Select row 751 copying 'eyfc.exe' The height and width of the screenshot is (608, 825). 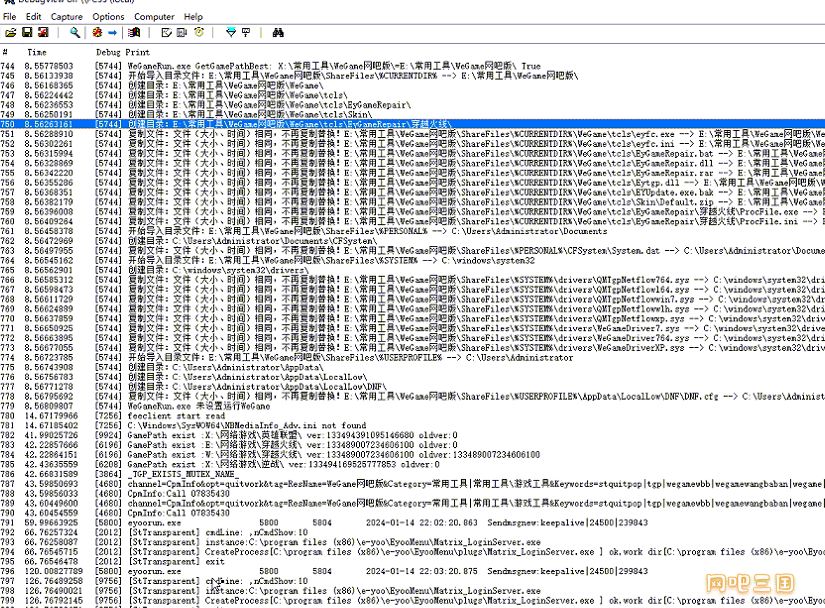(x=412, y=134)
